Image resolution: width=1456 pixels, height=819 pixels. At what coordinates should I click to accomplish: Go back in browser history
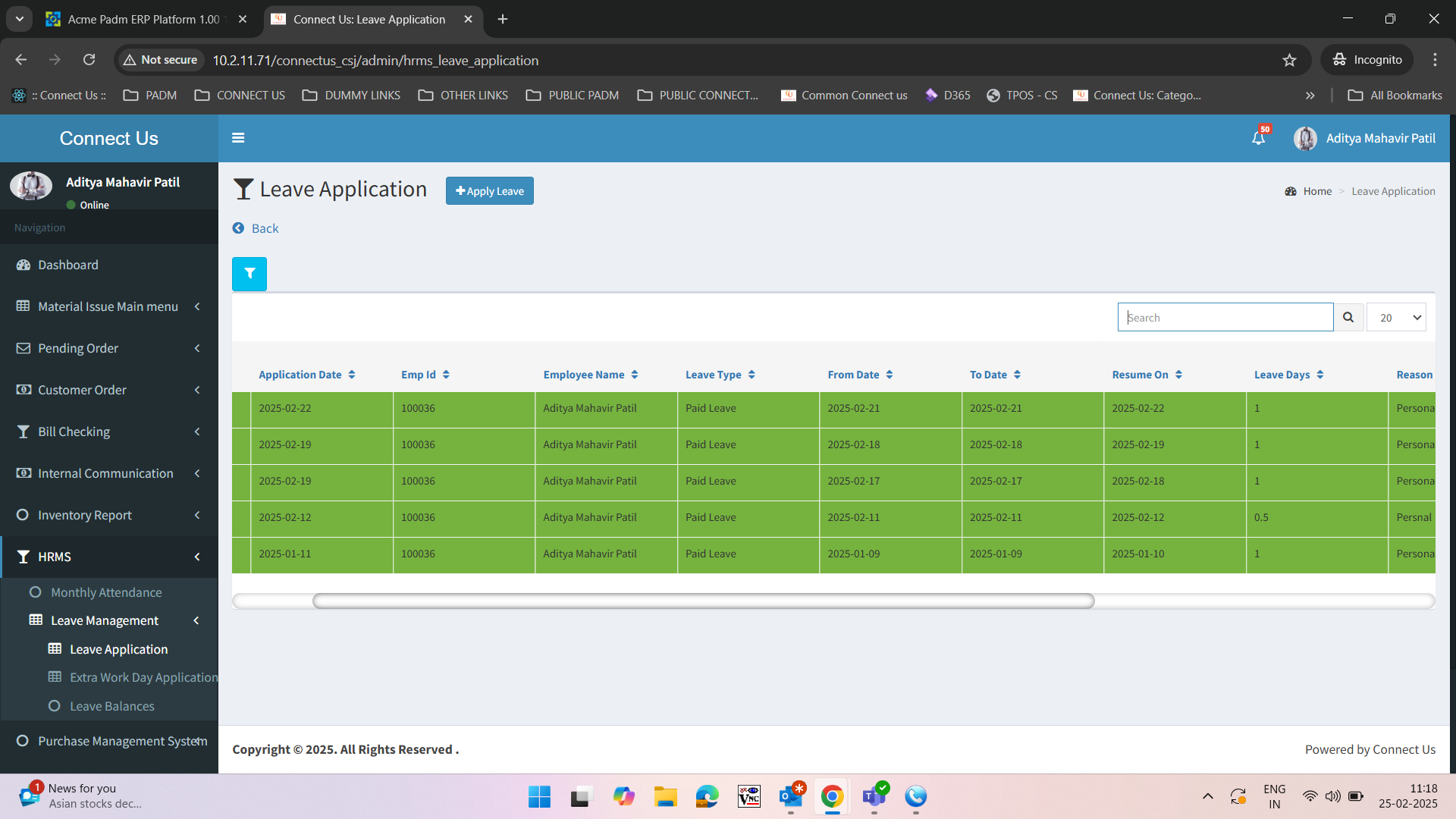pyautogui.click(x=21, y=60)
